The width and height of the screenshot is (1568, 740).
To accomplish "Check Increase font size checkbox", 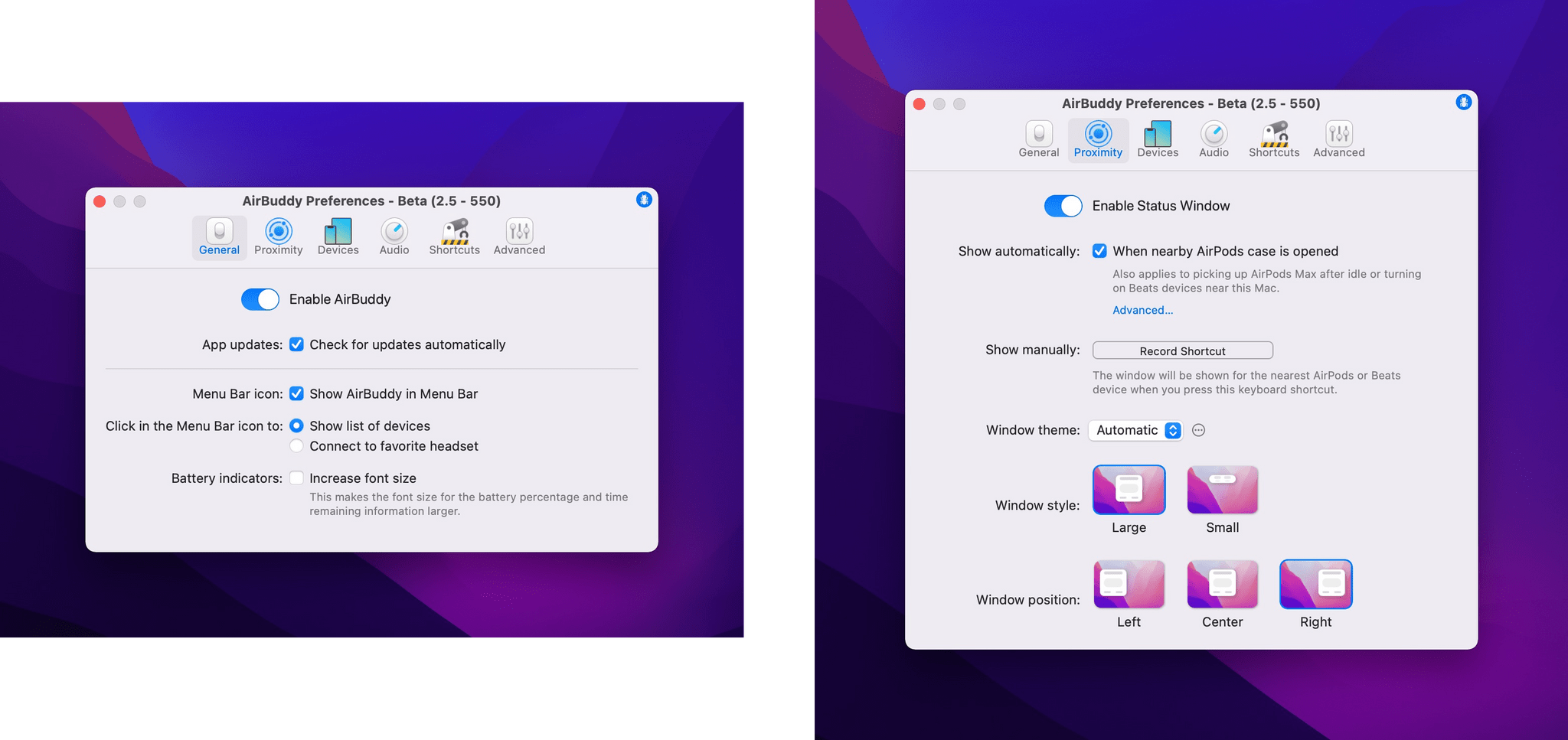I will (296, 478).
